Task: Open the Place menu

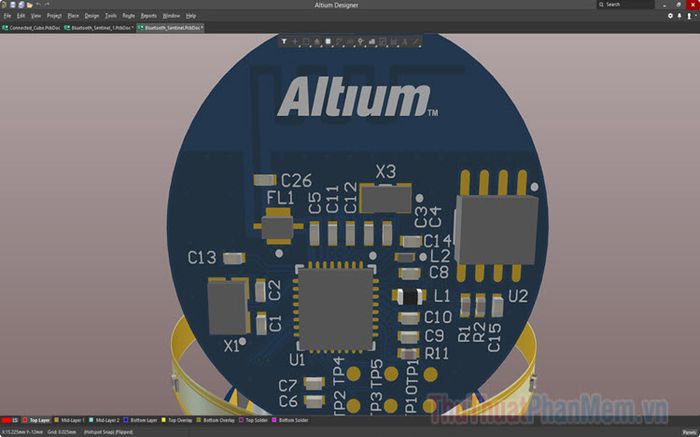Action: tap(73, 16)
